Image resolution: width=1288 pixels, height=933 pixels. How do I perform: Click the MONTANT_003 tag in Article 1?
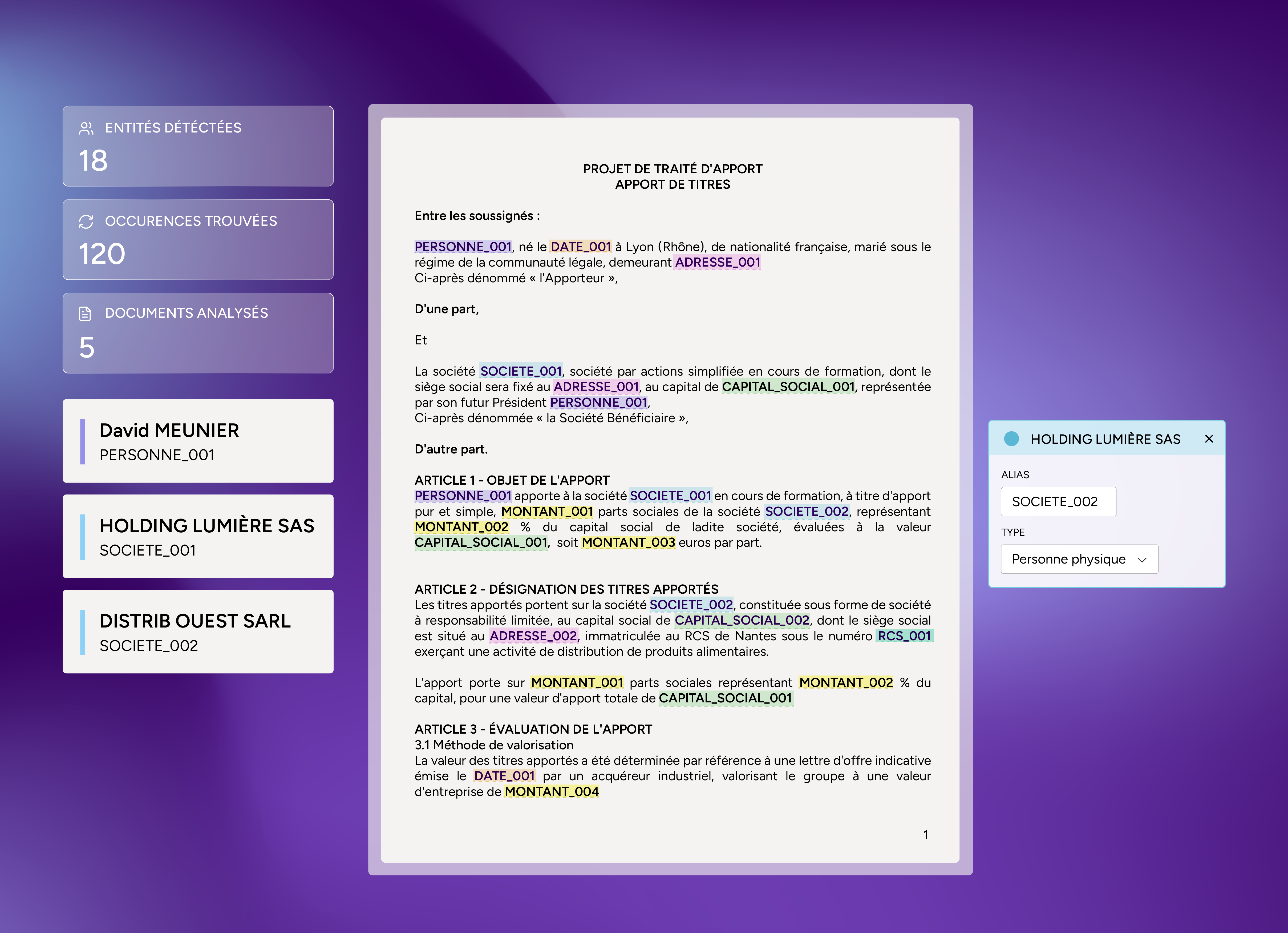628,543
